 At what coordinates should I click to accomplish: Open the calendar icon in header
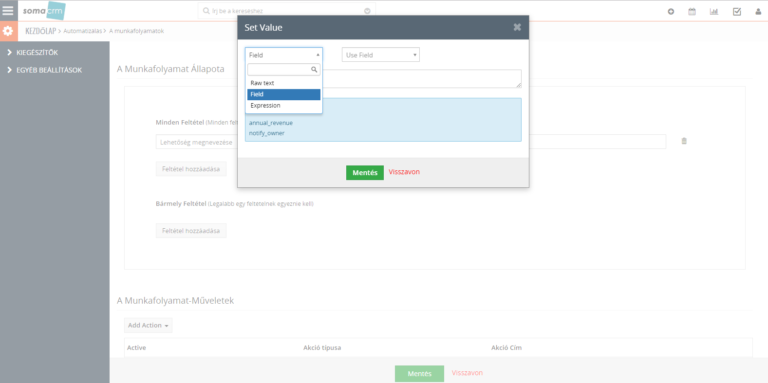(x=692, y=12)
